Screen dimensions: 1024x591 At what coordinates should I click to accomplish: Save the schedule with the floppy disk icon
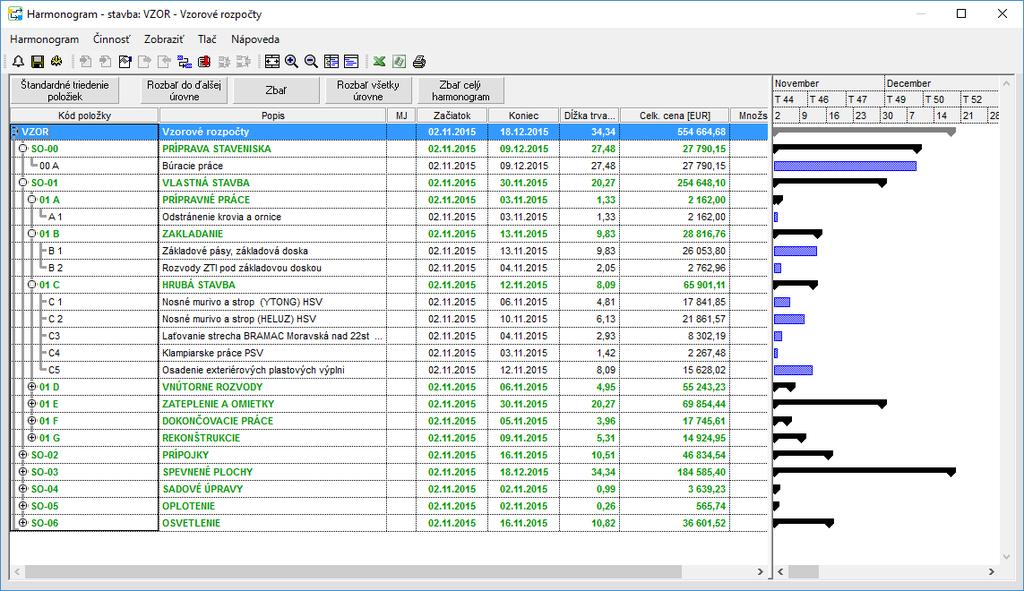click(37, 61)
